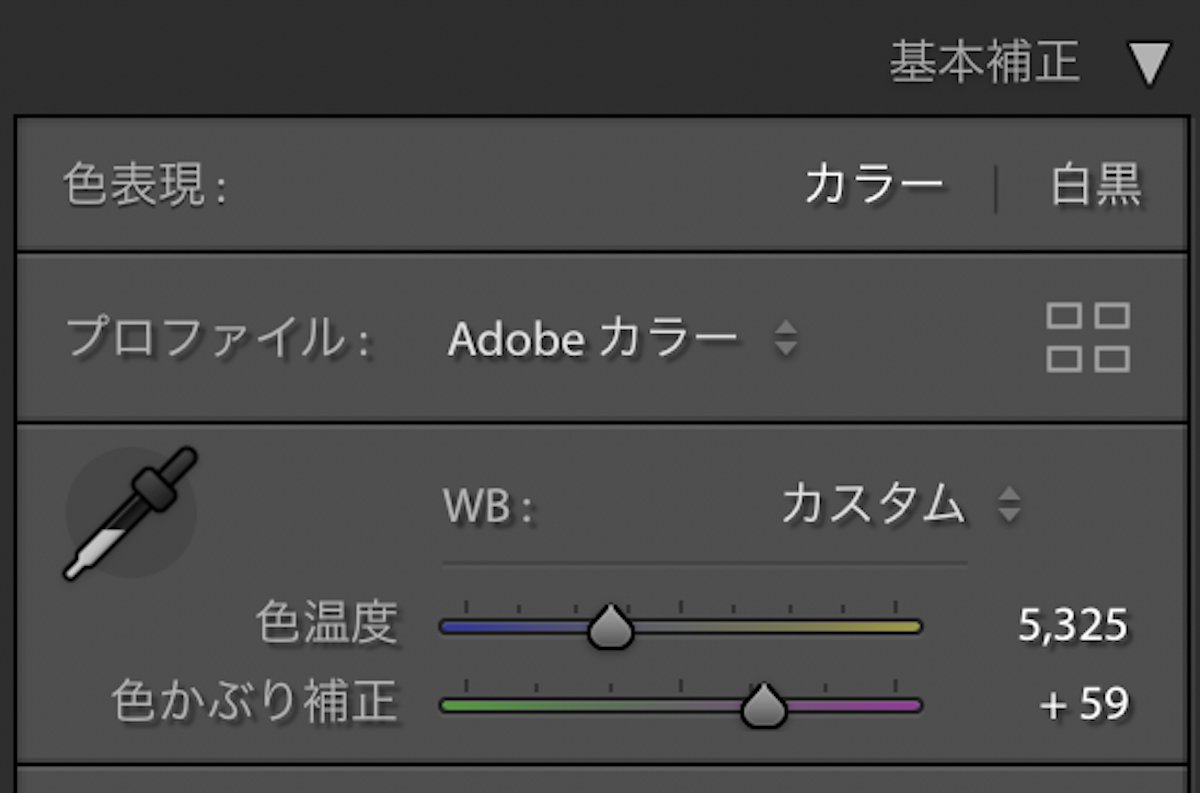
Task: Click the 基本補正 panel title
Action: (x=985, y=63)
